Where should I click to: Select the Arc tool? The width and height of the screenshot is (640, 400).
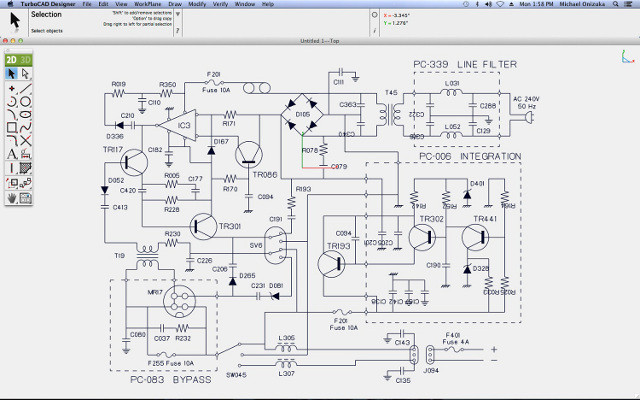click(x=11, y=101)
